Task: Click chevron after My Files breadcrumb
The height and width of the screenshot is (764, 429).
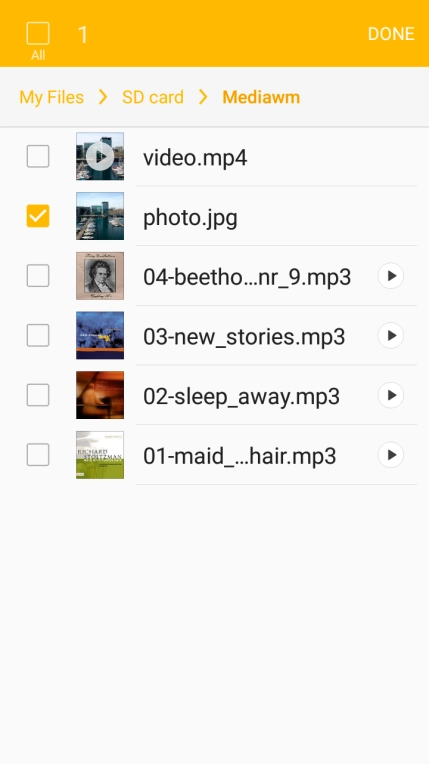Action: click(103, 97)
